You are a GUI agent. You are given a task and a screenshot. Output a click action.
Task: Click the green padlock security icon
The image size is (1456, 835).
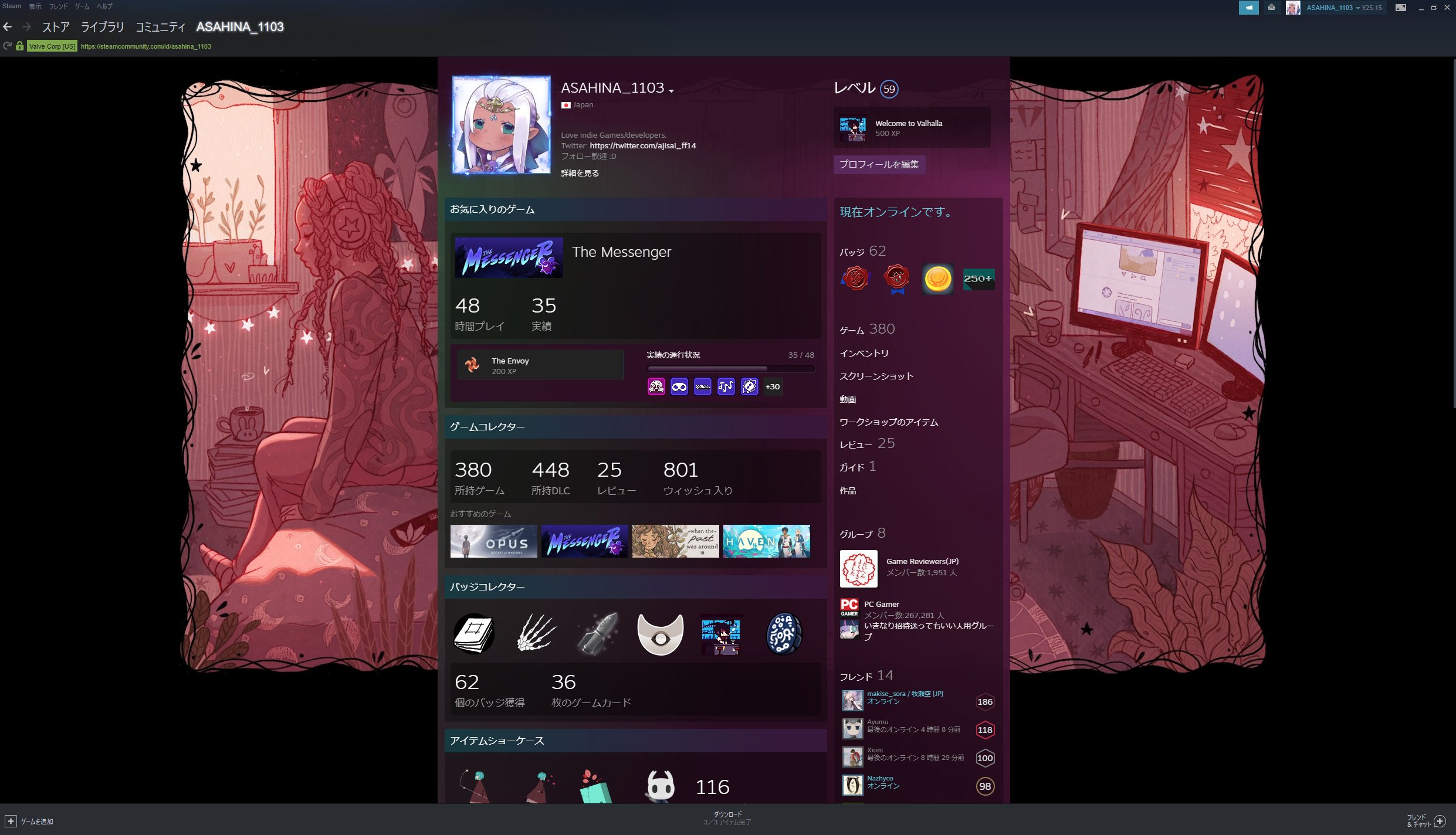19,46
